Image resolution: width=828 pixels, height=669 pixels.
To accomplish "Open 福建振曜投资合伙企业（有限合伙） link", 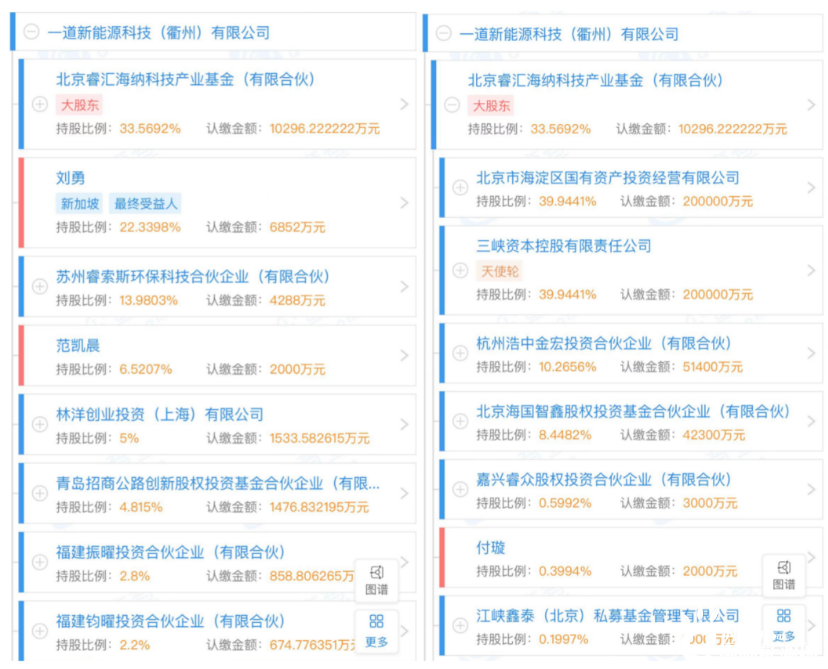I will click(171, 552).
